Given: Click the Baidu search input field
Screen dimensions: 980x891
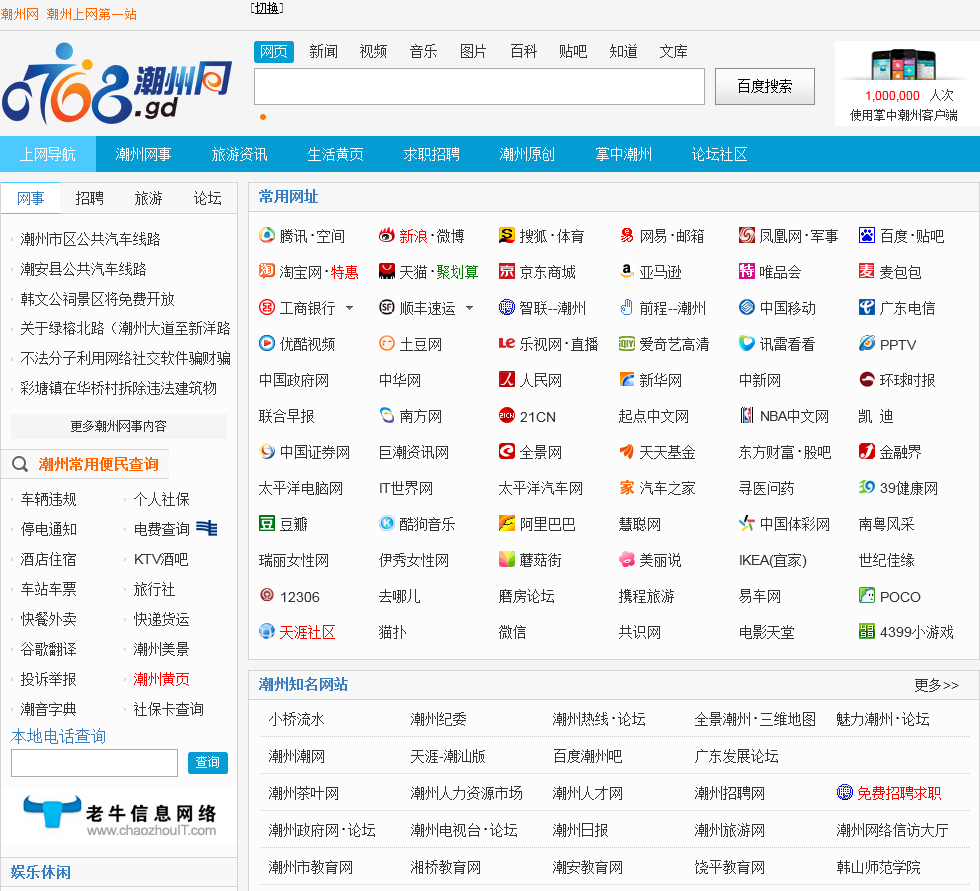Looking at the screenshot, I should click(479, 86).
